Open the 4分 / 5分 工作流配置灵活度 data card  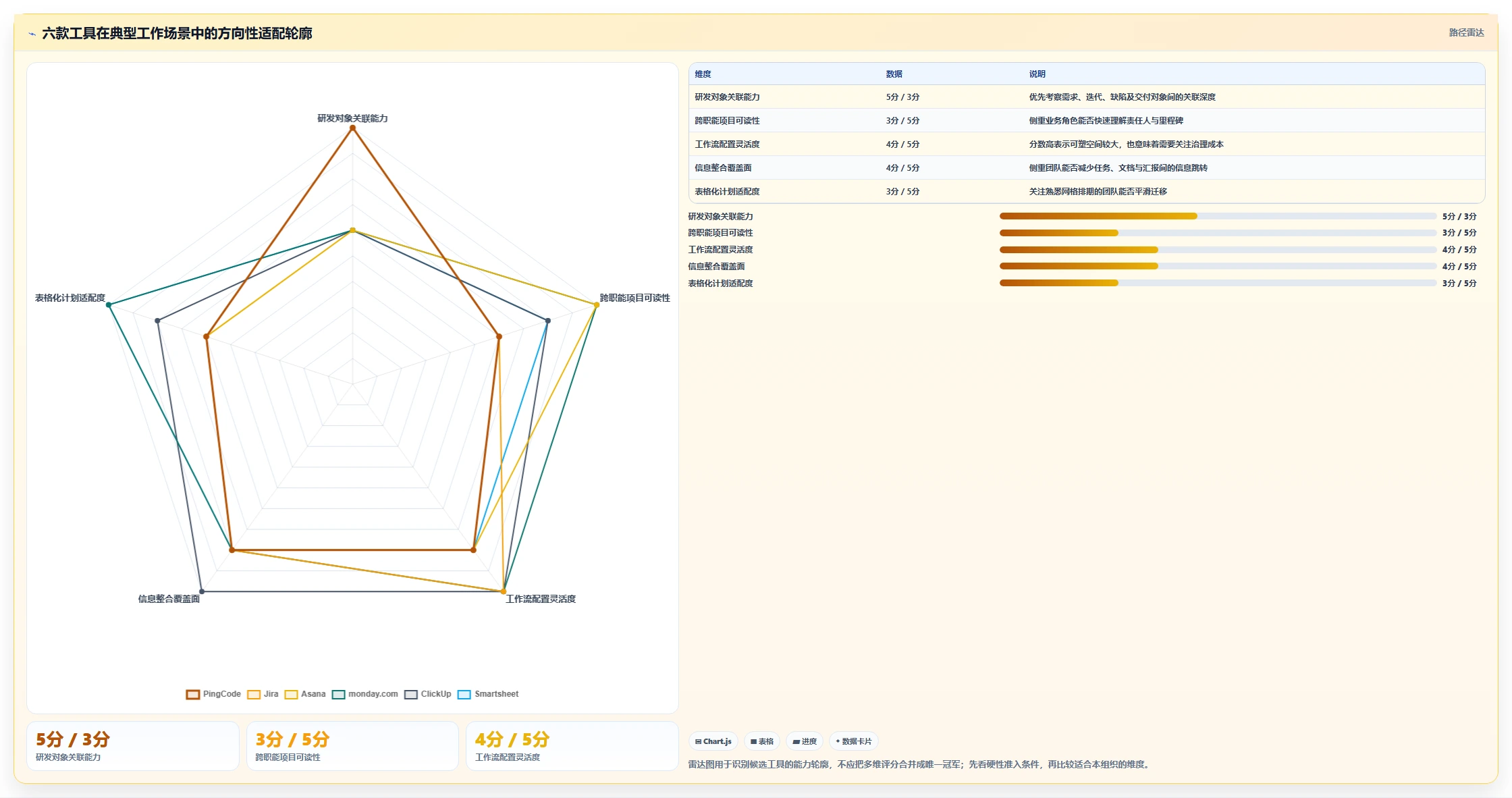(572, 746)
